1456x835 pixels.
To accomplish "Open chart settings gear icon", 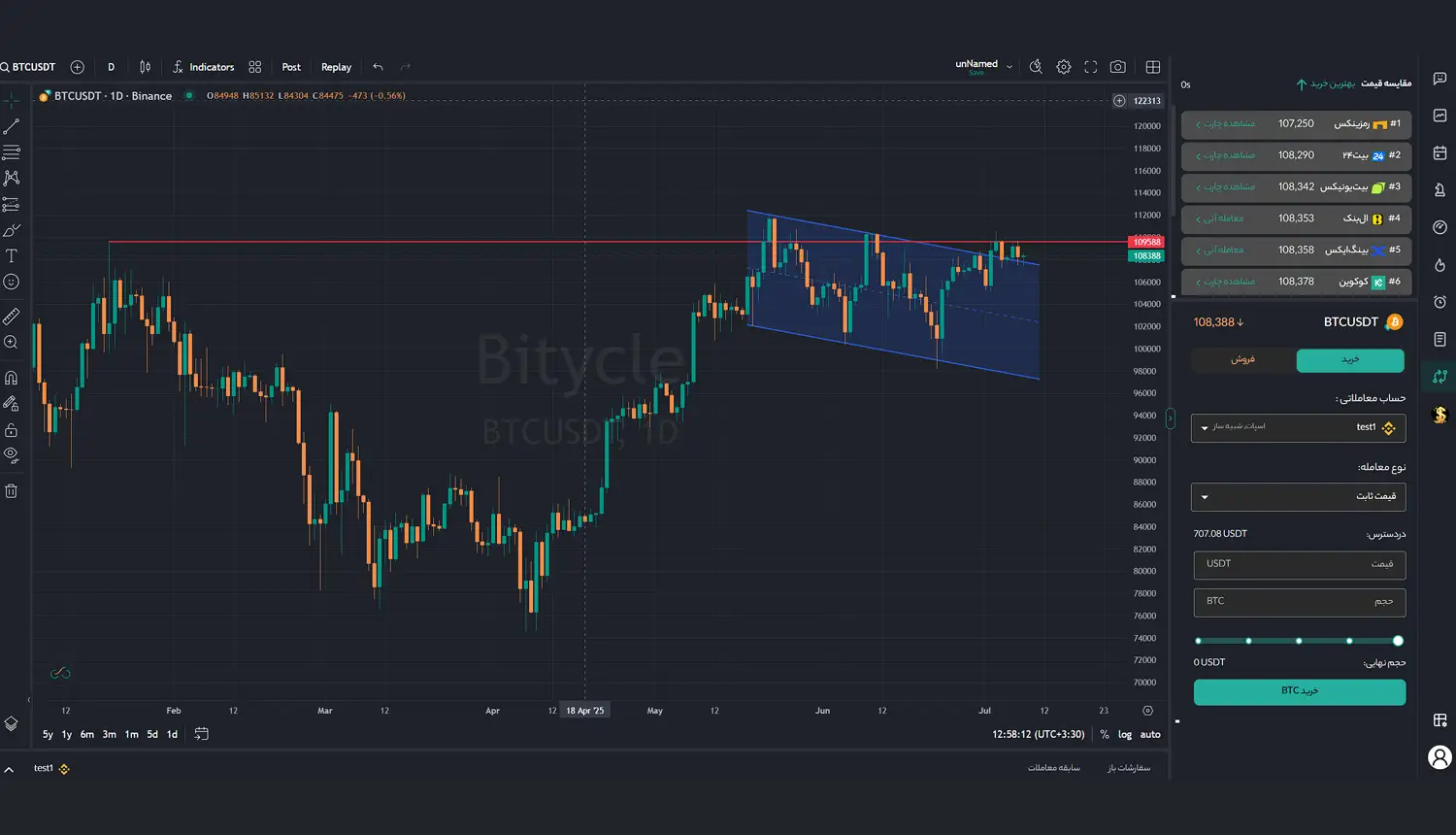I will (x=1064, y=67).
